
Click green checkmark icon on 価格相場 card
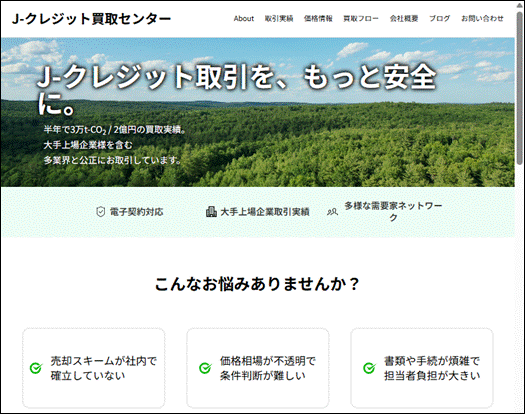205,368
